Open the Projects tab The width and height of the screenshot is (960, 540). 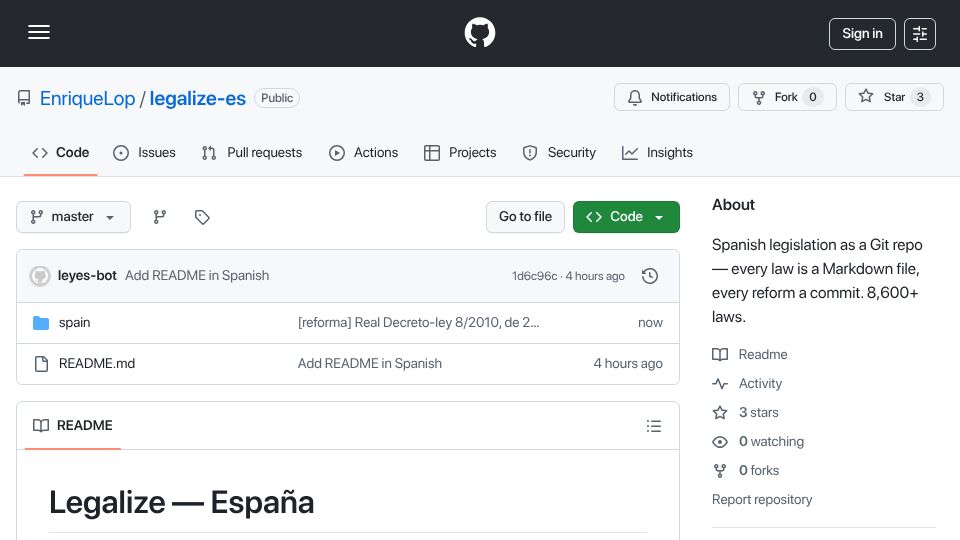point(460,152)
